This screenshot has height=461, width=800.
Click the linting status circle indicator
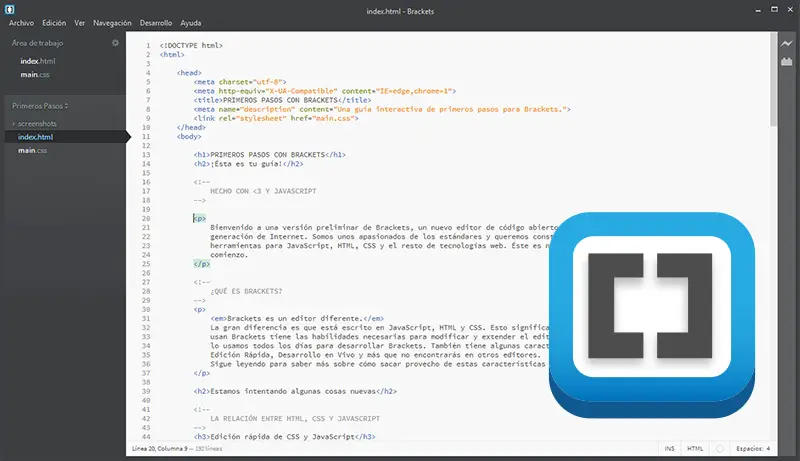(x=719, y=449)
